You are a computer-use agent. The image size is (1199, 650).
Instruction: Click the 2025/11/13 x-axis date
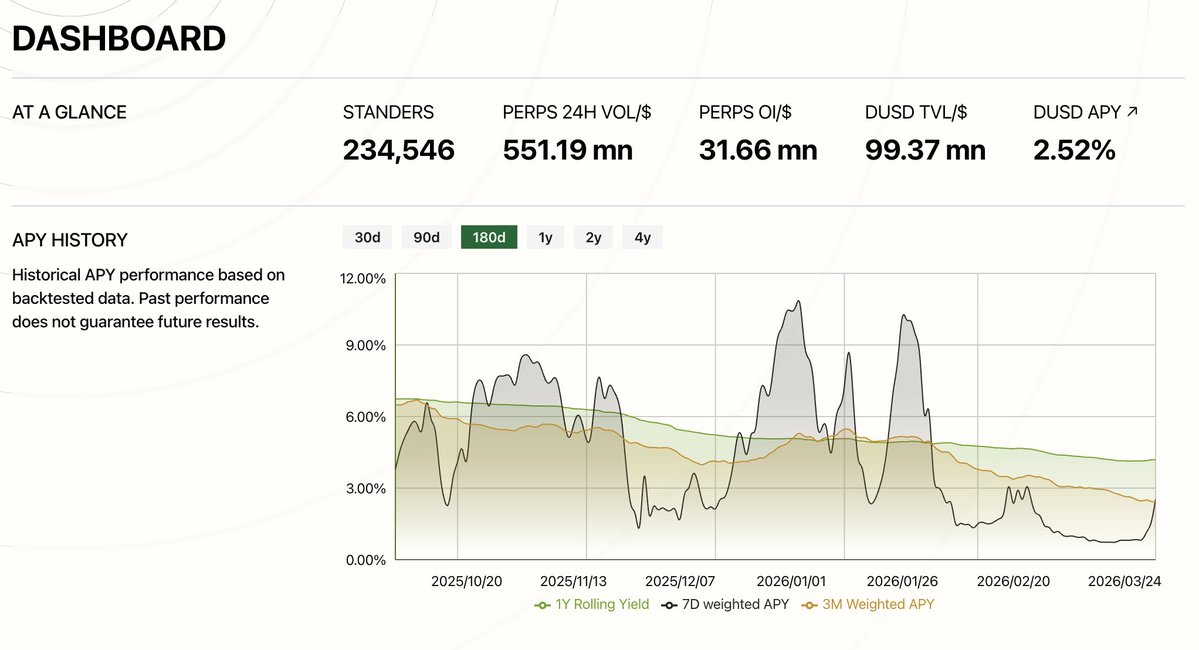click(x=573, y=581)
